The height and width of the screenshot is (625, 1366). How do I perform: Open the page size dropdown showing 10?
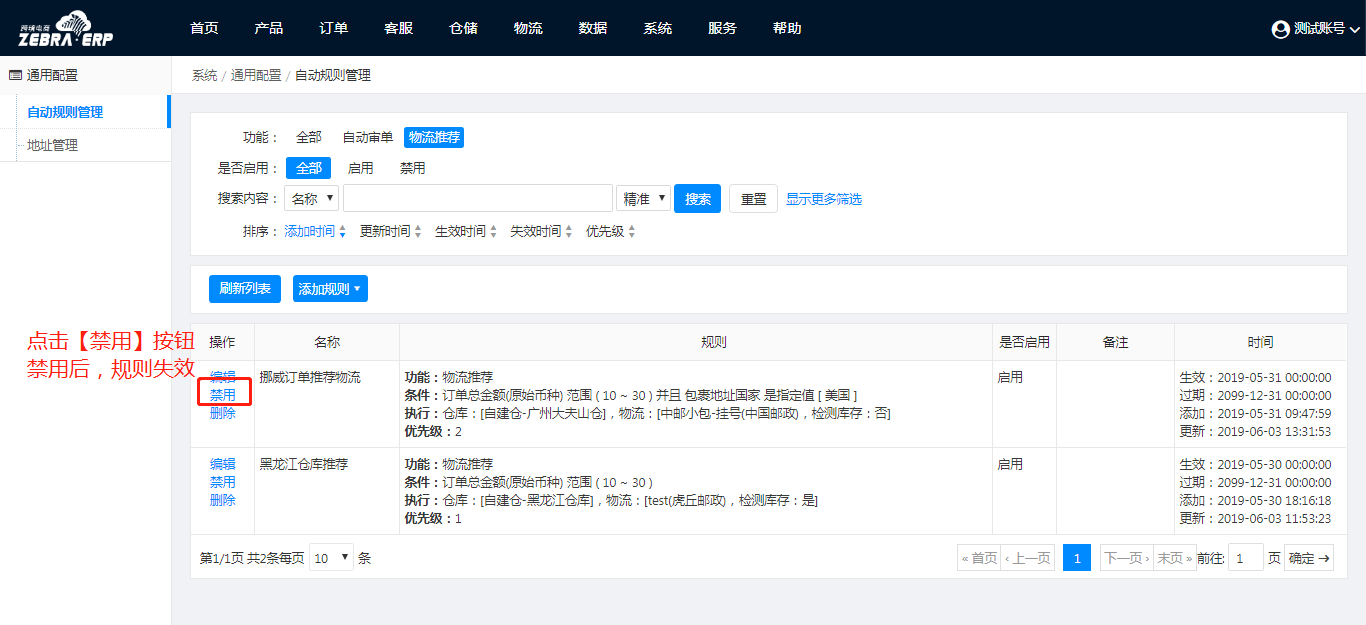pyautogui.click(x=331, y=558)
